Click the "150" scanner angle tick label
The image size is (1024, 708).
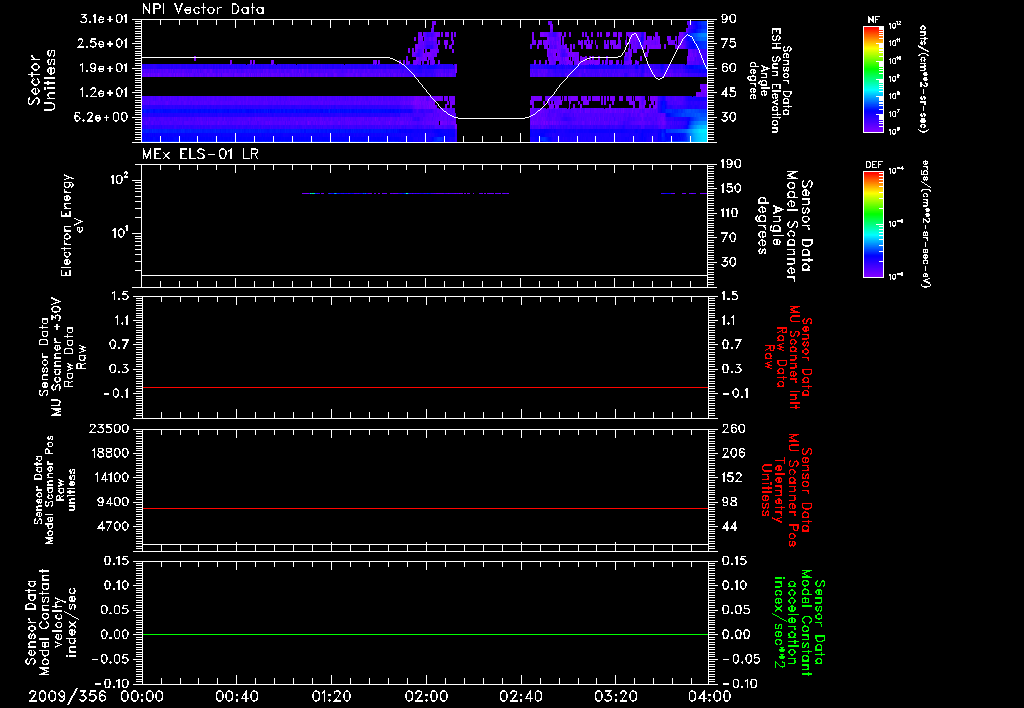732,188
